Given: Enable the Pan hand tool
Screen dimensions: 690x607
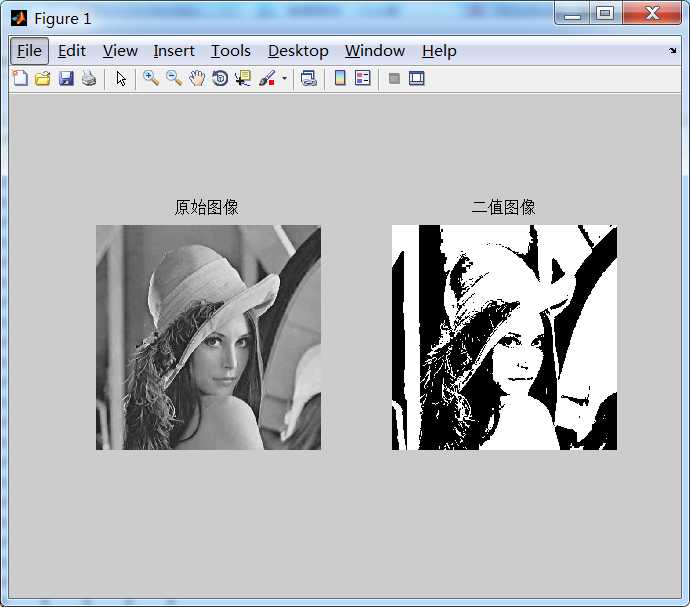Looking at the screenshot, I should [x=197, y=78].
